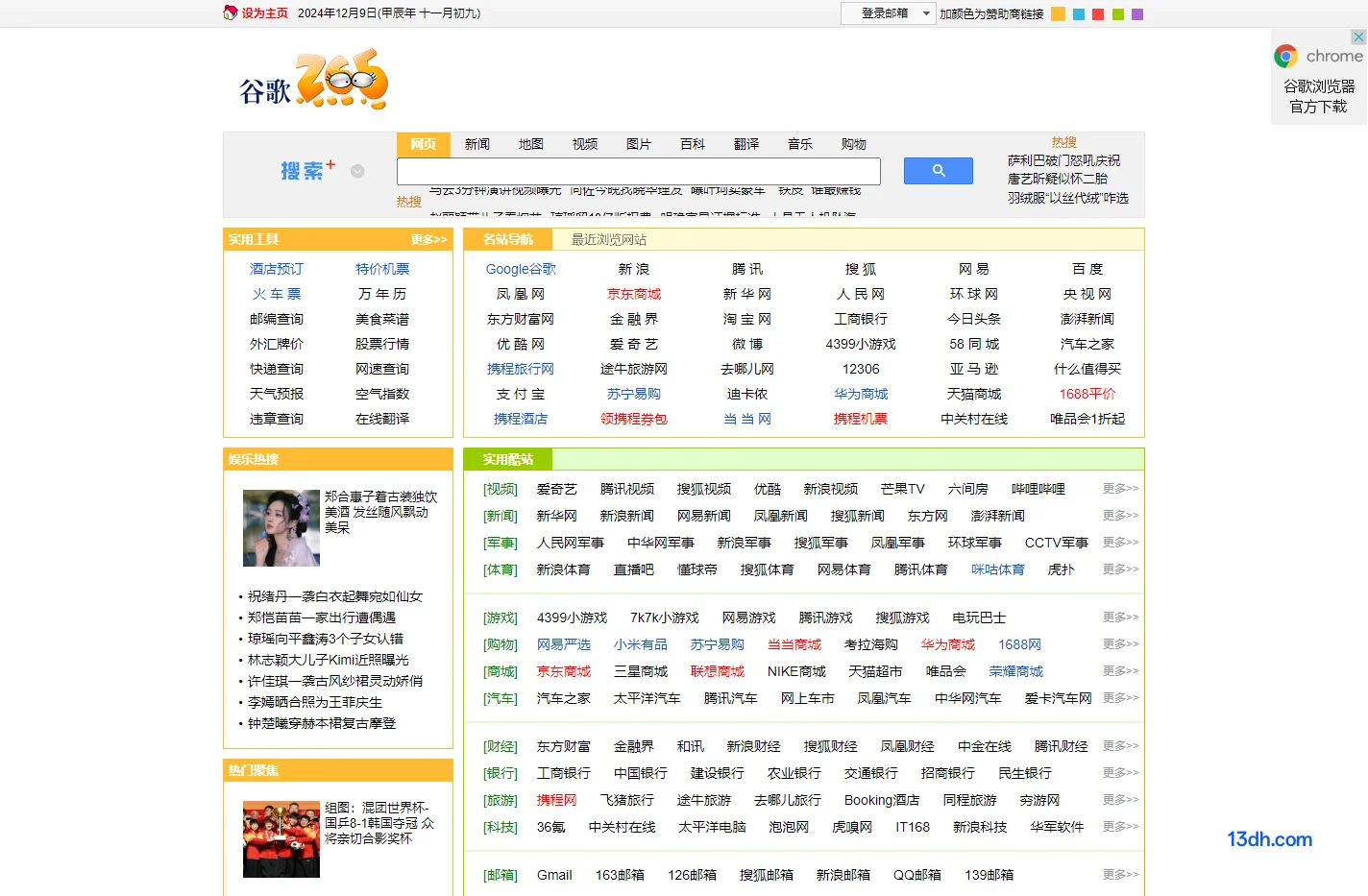Open the 咪咕体育 link
Viewport: 1368px width, 896px height.
[997, 569]
